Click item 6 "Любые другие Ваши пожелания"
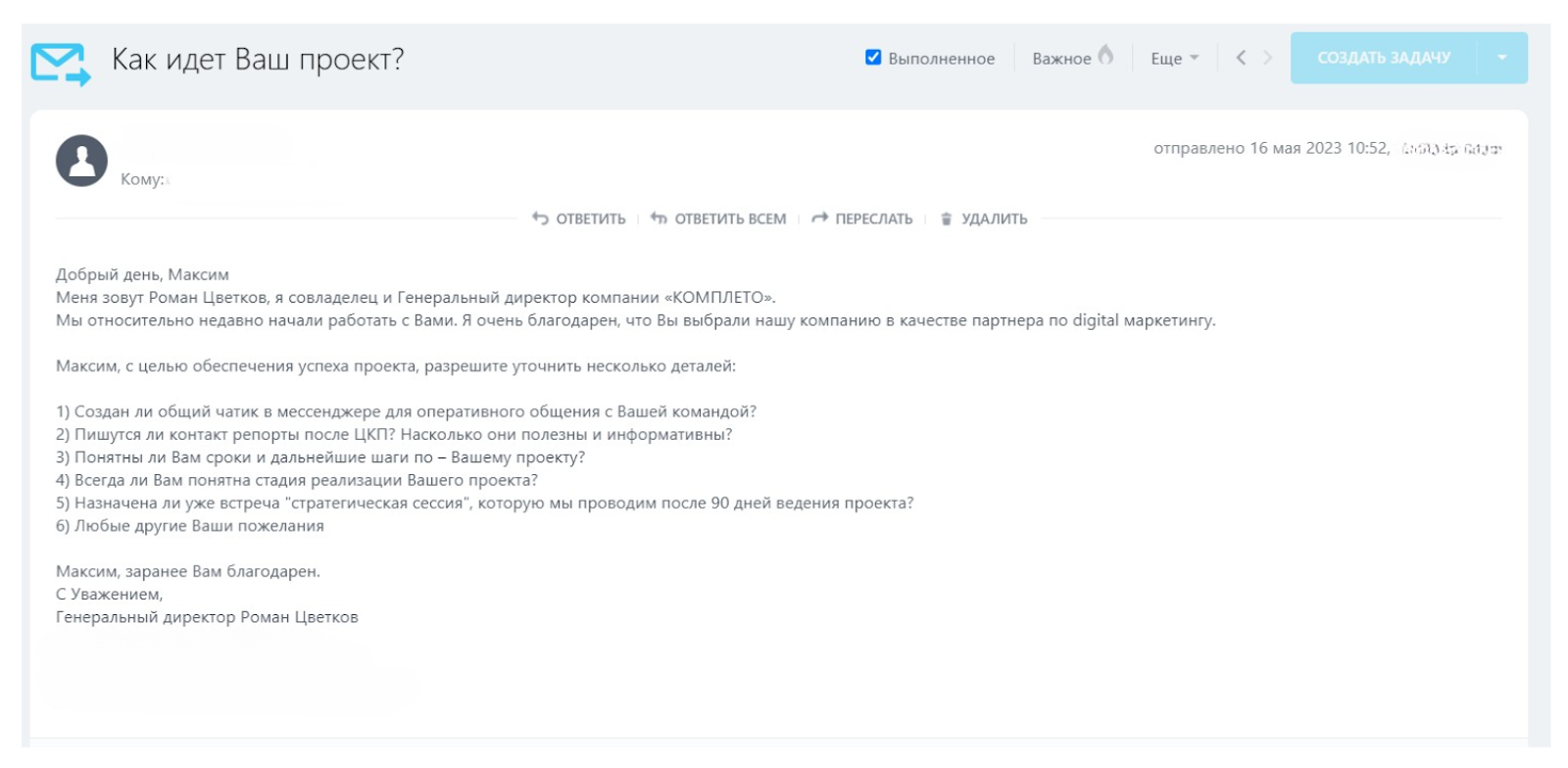This screenshot has width=1568, height=768. coord(190,526)
